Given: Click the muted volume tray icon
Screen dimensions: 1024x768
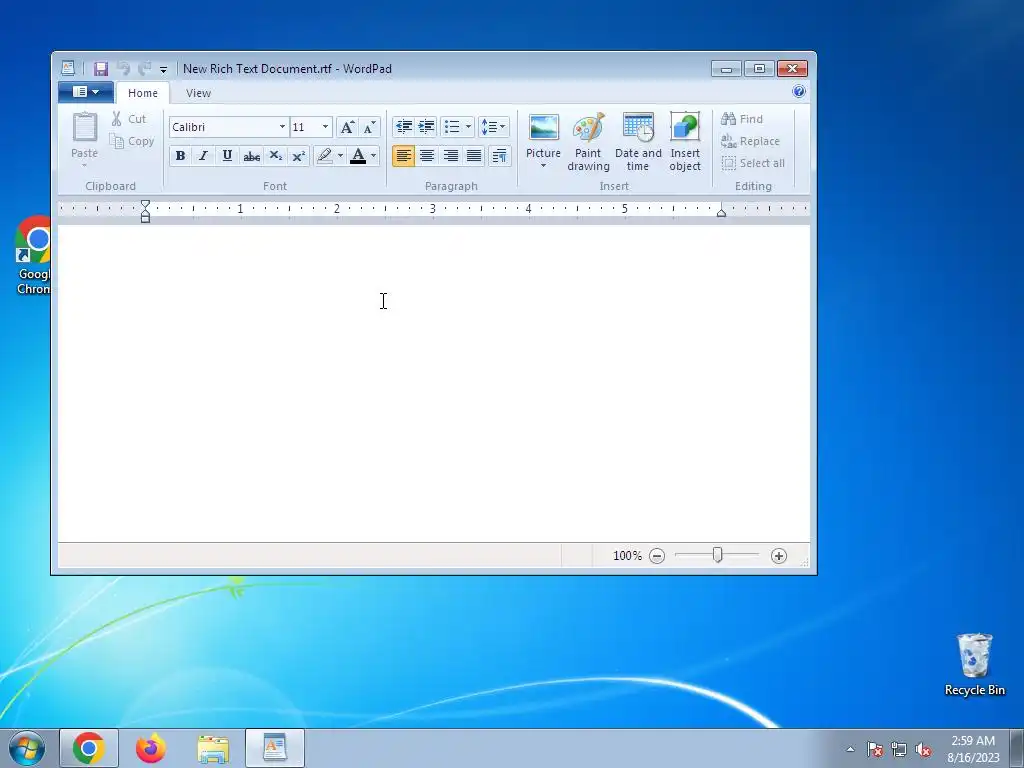Looking at the screenshot, I should click(923, 750).
